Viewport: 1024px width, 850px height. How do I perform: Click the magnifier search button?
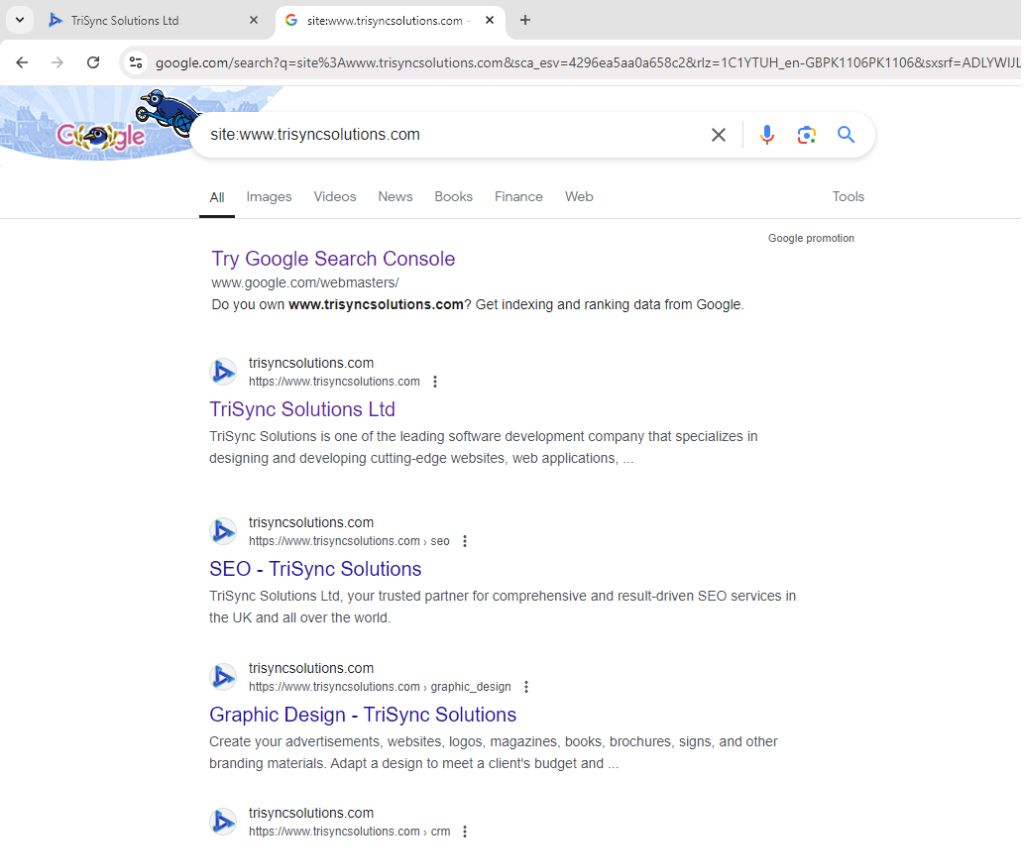tap(846, 135)
